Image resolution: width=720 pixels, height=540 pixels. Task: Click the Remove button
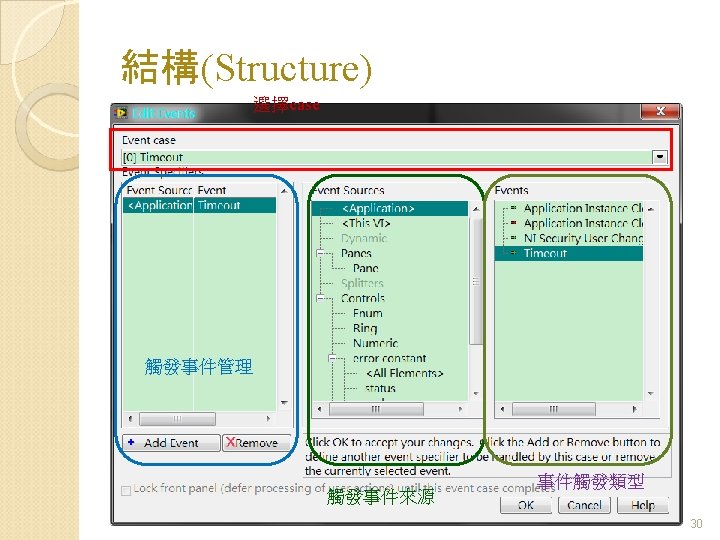[257, 443]
